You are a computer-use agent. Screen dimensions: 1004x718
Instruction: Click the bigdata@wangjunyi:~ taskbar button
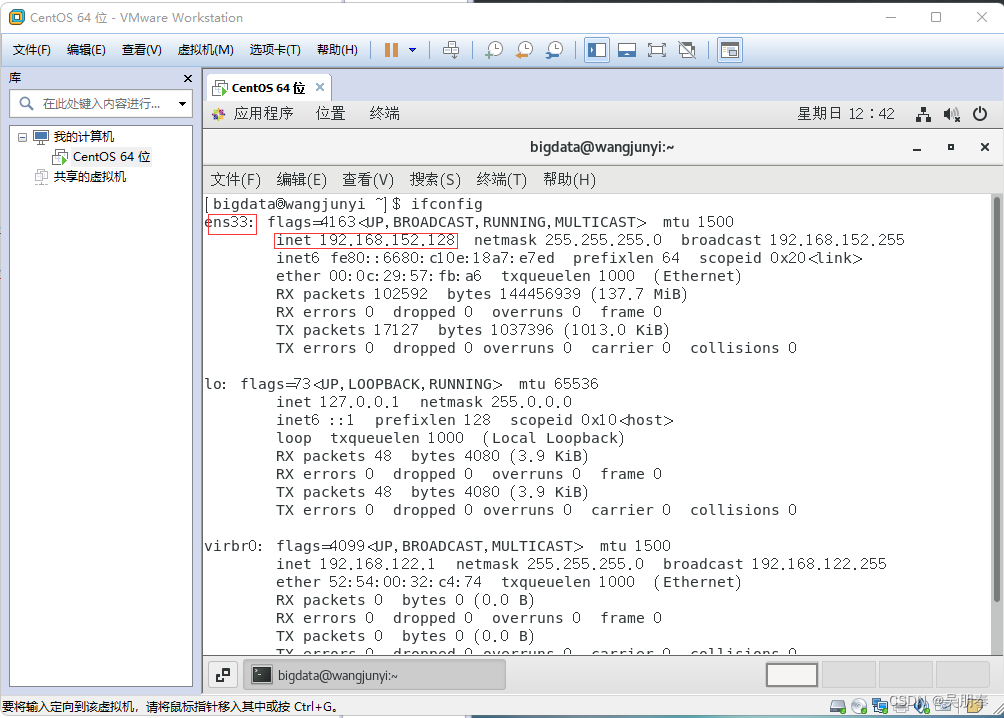coord(375,675)
